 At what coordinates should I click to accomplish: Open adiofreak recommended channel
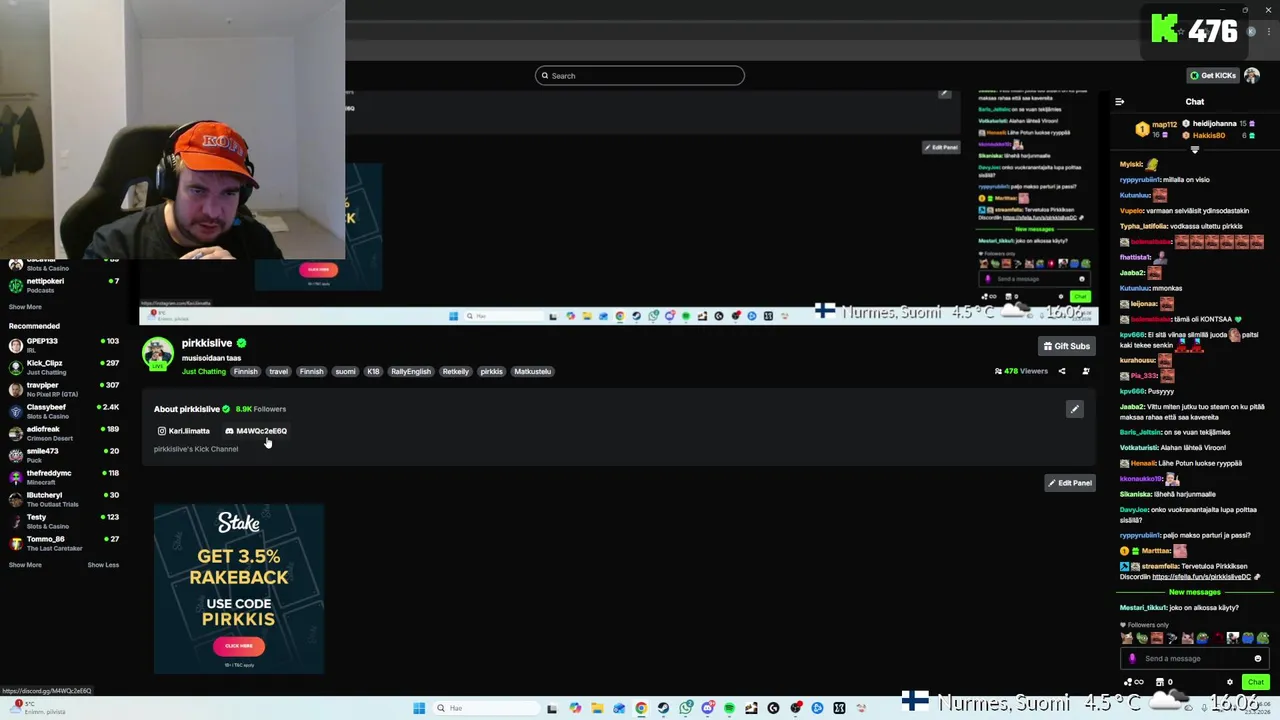pos(62,433)
